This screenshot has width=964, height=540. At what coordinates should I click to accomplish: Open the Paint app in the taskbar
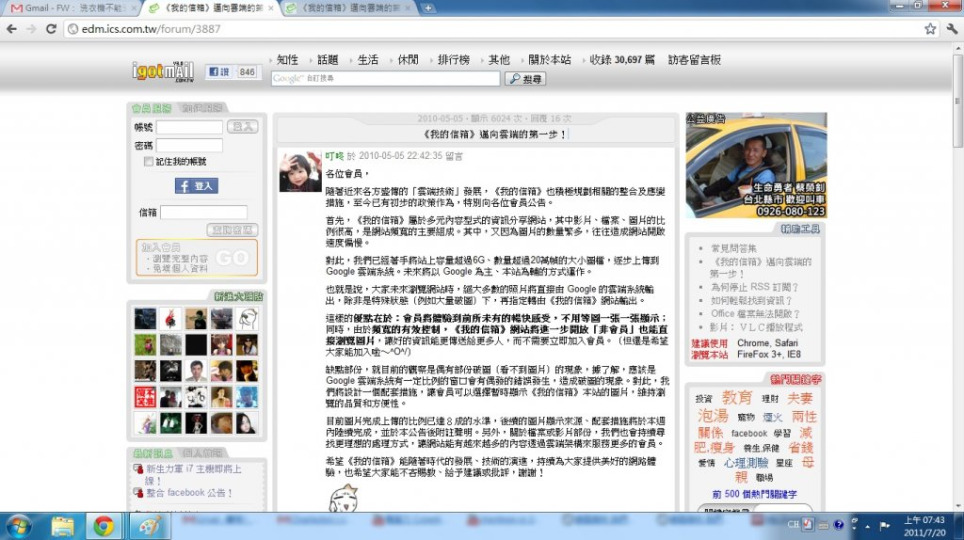(x=148, y=525)
